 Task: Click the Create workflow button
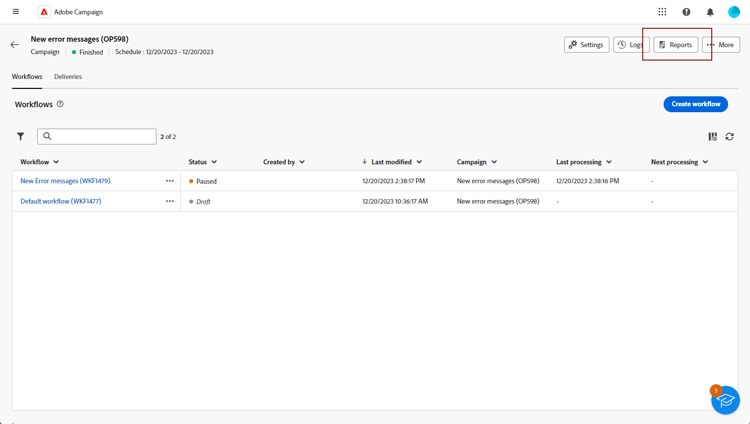tap(695, 104)
